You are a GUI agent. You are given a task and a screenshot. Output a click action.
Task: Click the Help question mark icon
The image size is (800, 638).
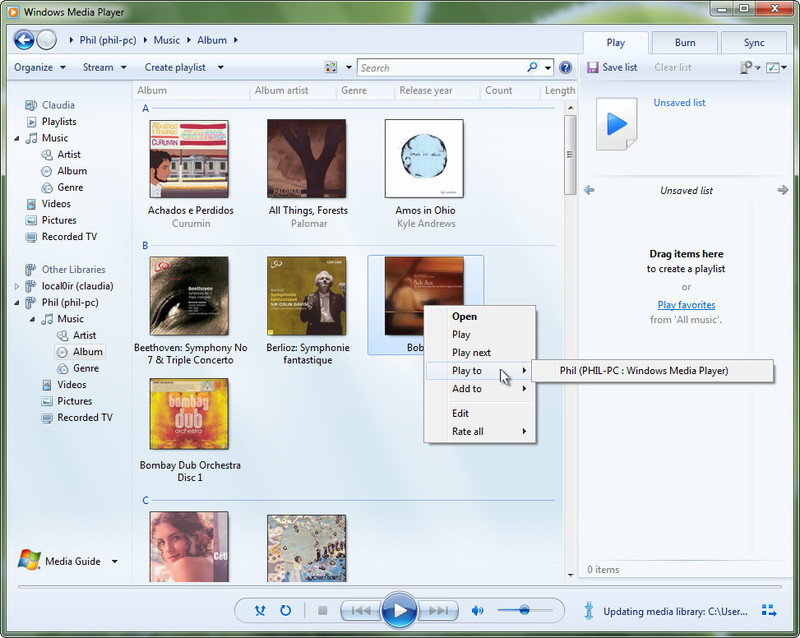coord(566,68)
